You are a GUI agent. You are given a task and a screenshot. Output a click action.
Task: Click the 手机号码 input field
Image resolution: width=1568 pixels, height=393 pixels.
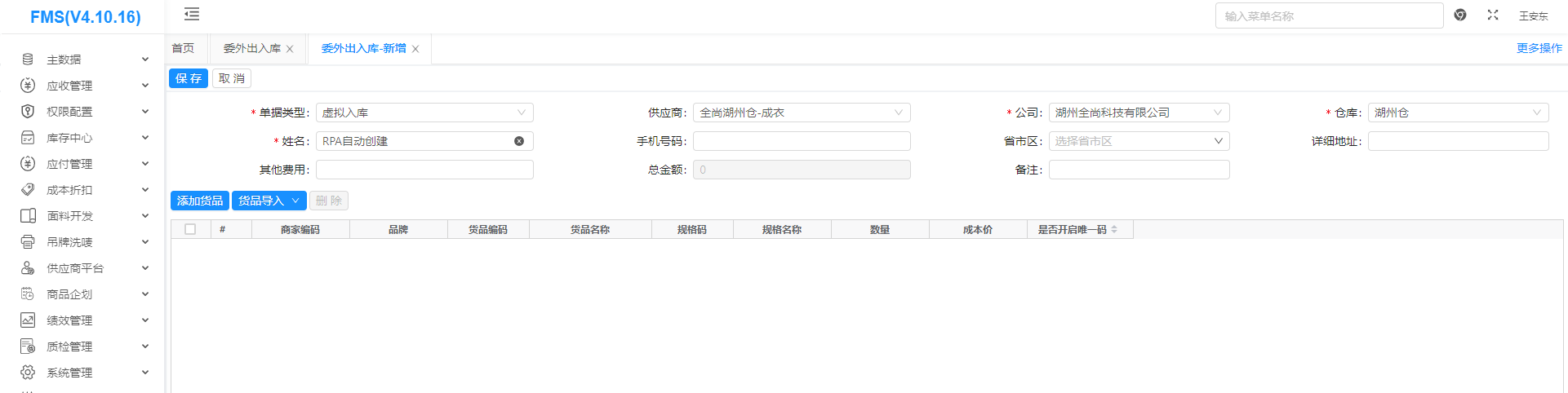802,141
